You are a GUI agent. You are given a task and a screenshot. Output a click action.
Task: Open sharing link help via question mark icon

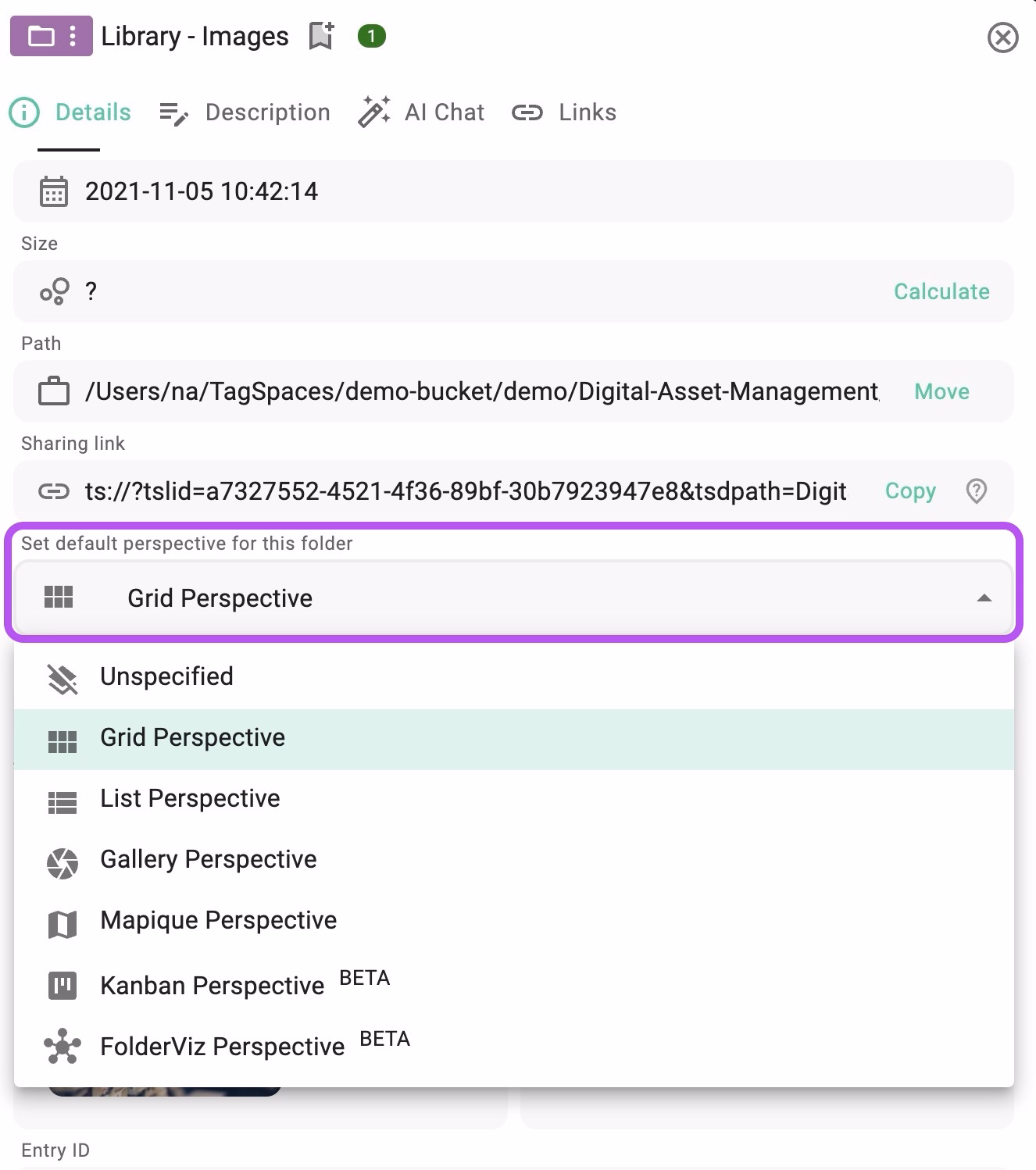pyautogui.click(x=976, y=491)
